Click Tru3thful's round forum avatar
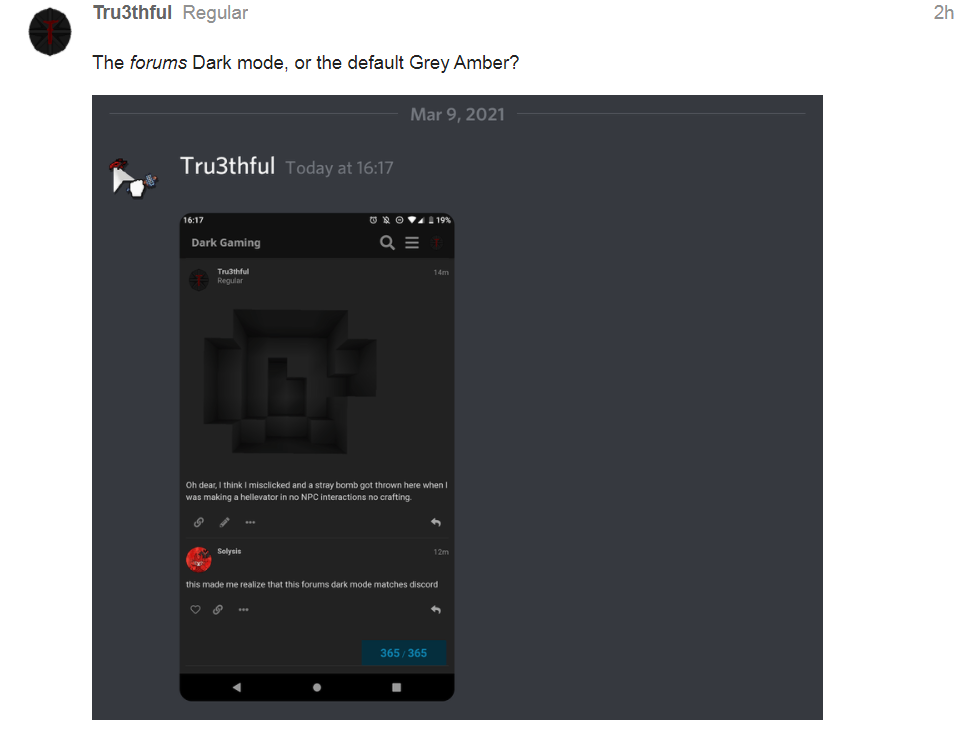Screen dimensions: 965x736 pyautogui.click(x=50, y=31)
